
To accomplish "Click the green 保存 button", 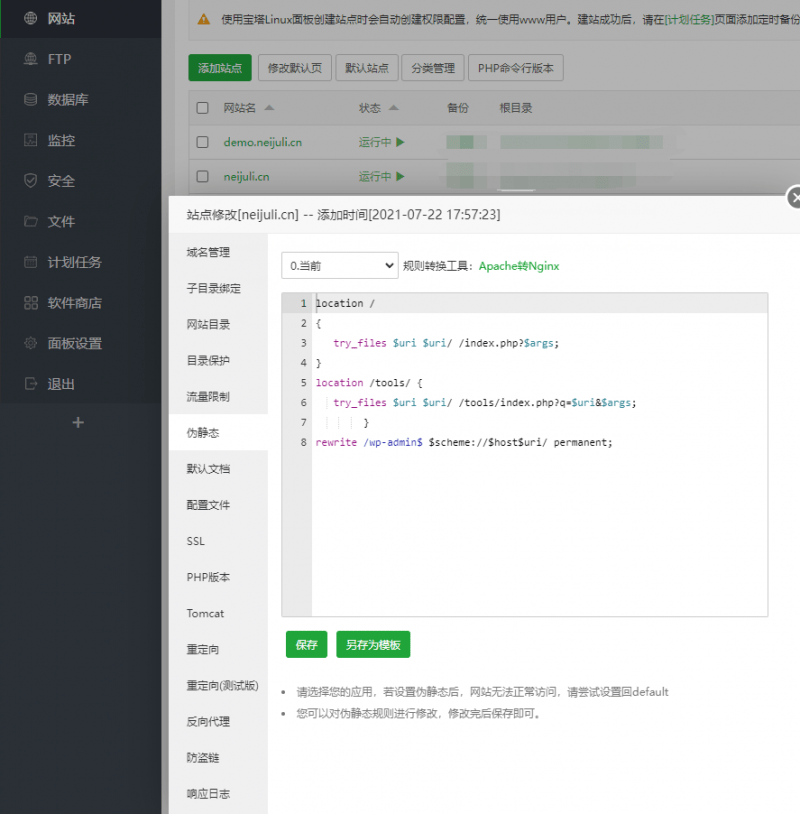I will (306, 645).
